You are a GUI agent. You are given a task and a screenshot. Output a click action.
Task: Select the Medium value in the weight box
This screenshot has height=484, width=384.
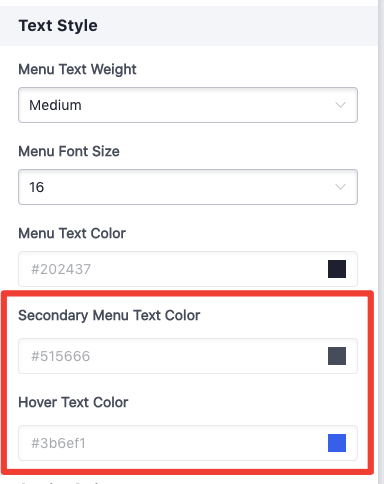(55, 105)
